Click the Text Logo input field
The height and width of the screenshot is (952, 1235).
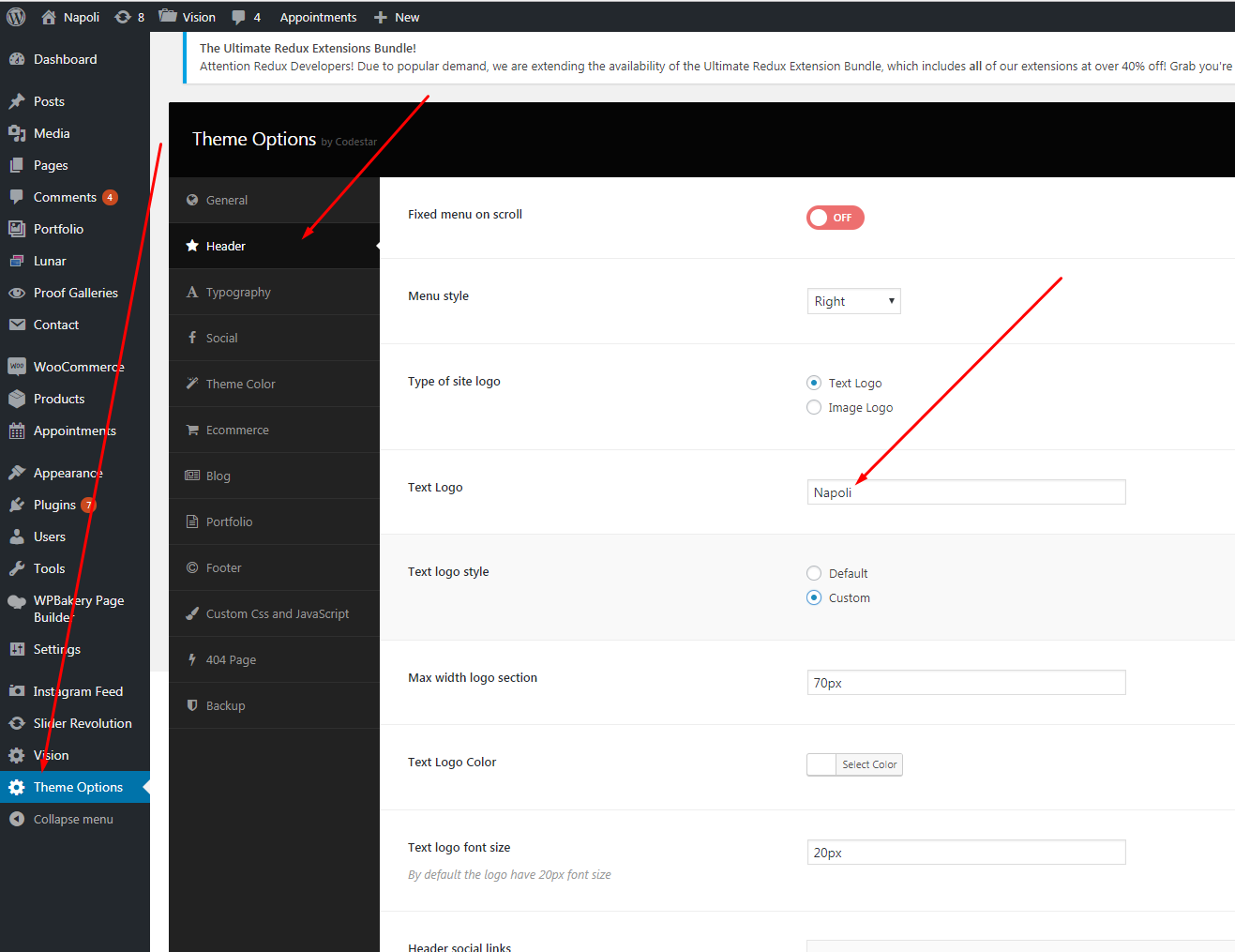click(966, 492)
